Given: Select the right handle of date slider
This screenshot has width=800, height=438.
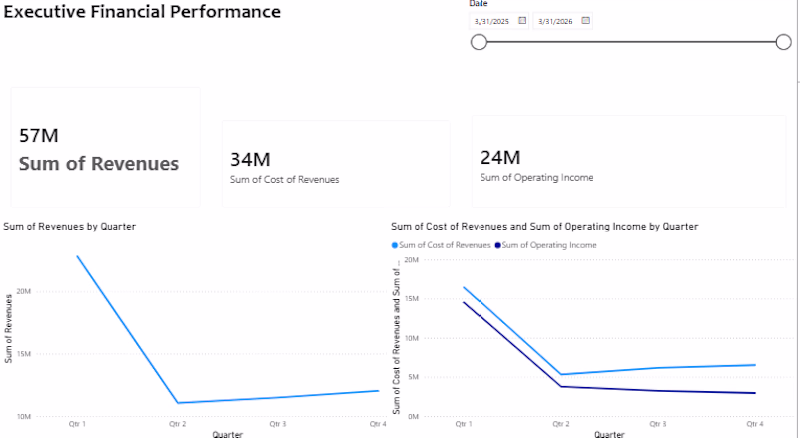Looking at the screenshot, I should [783, 42].
